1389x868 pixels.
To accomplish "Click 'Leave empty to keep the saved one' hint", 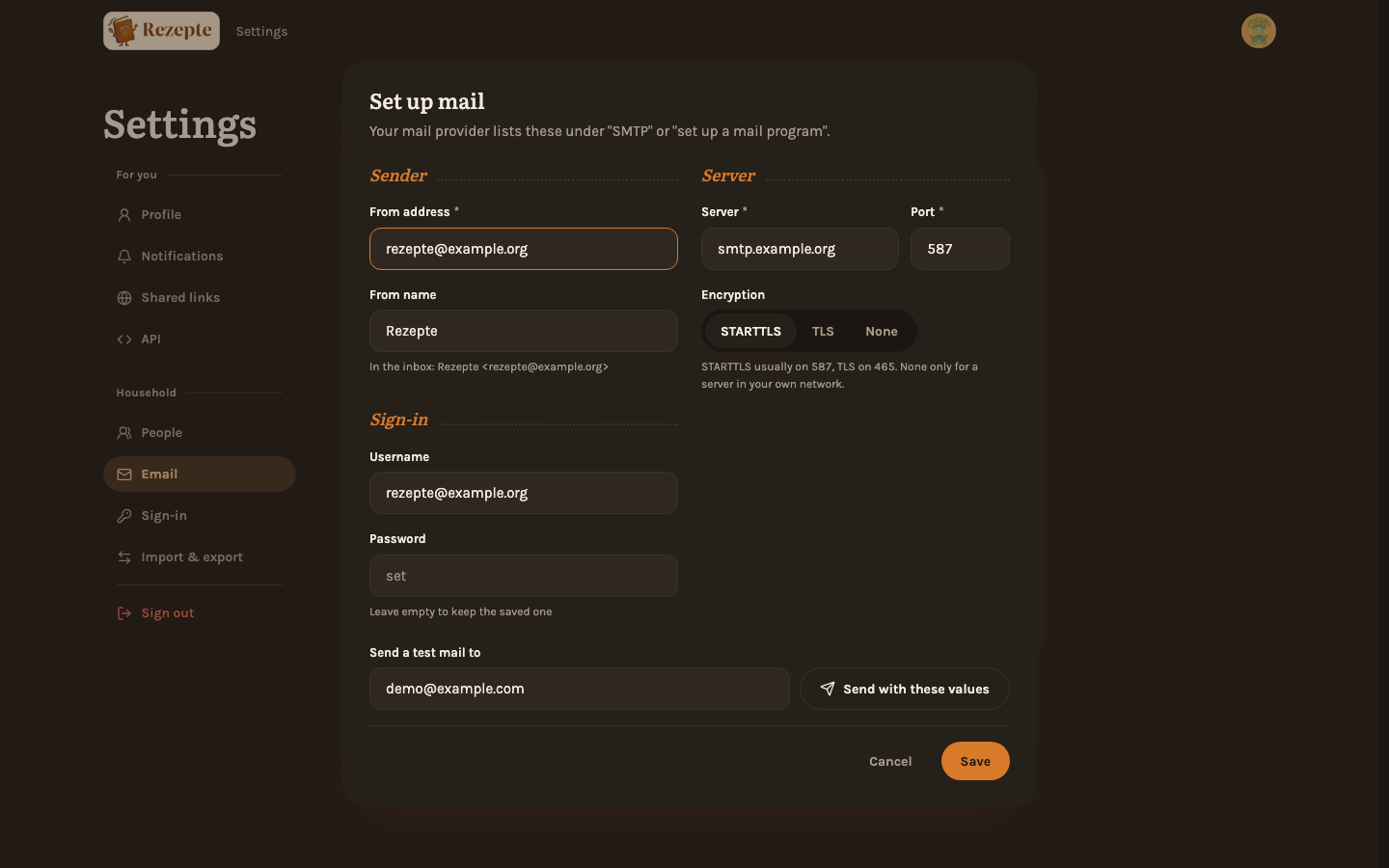I will [x=461, y=611].
